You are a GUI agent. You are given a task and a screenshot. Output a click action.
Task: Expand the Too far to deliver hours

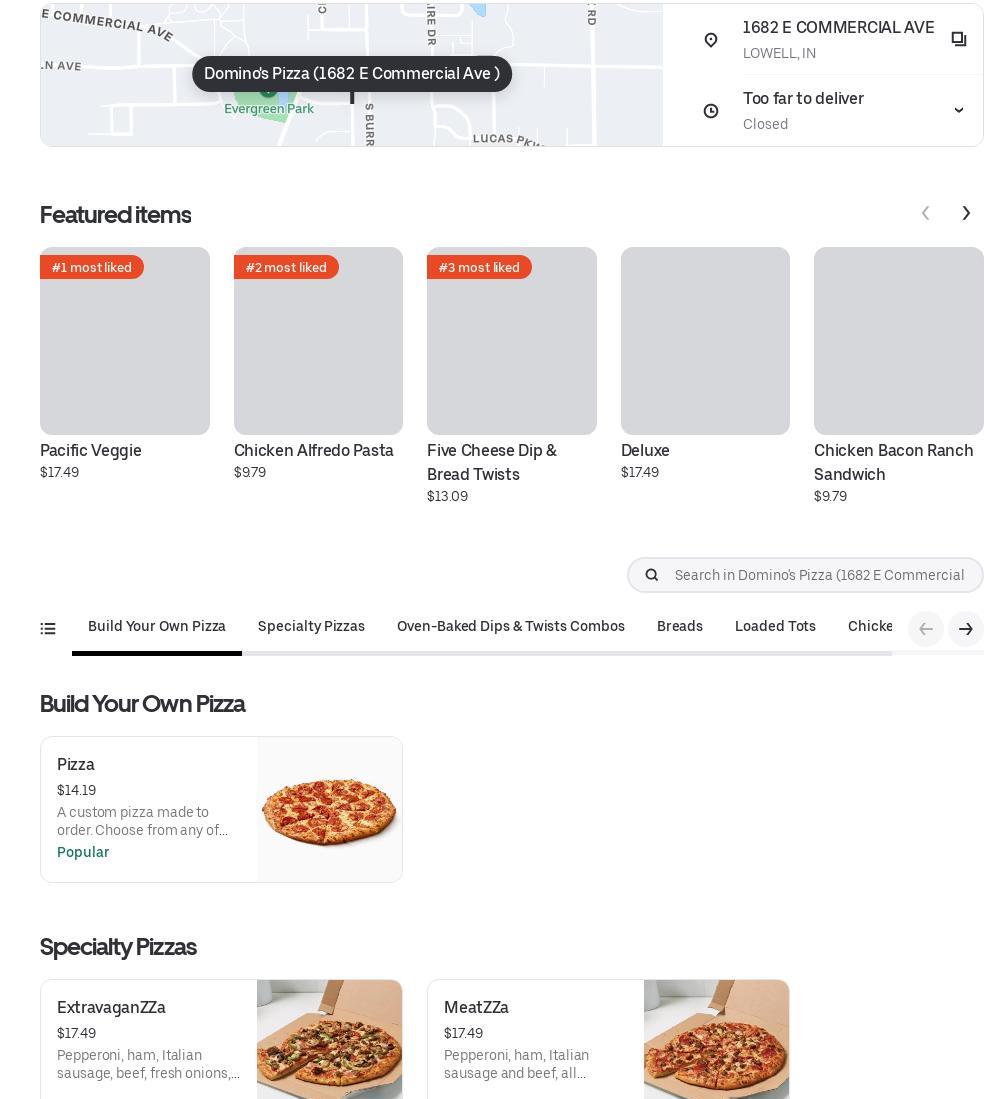pos(958,110)
